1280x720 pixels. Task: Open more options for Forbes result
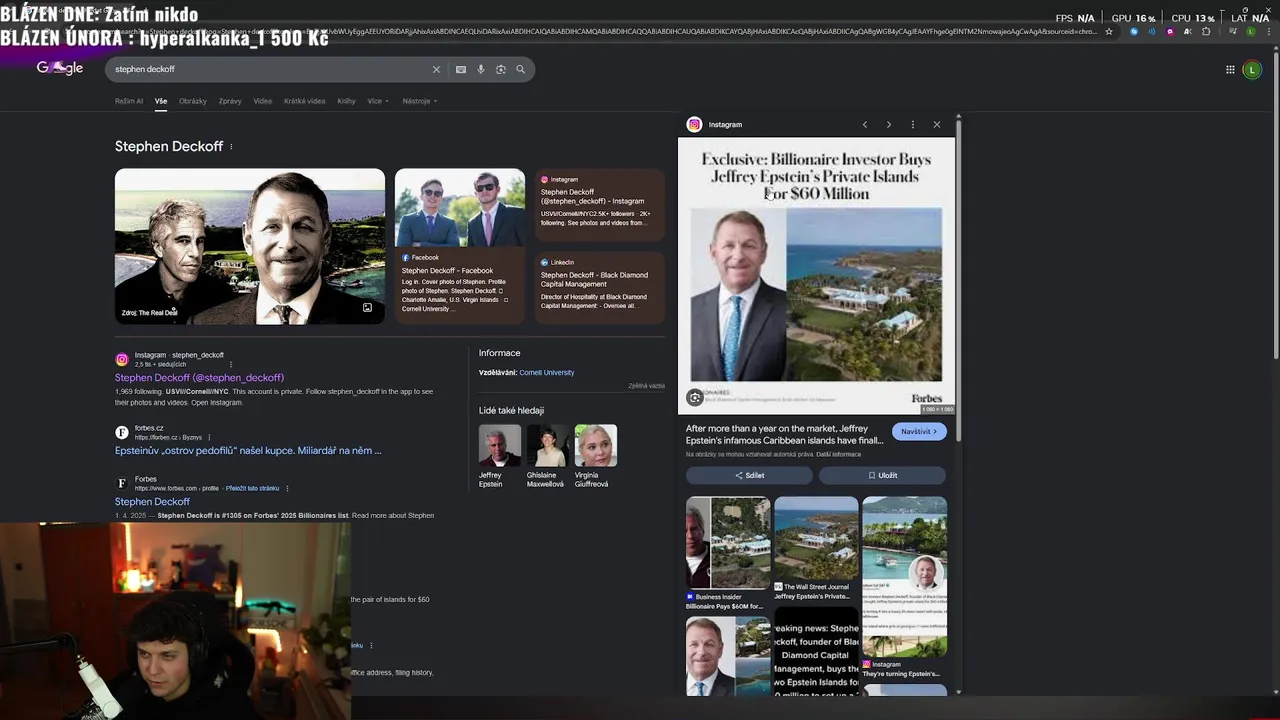[x=287, y=488]
